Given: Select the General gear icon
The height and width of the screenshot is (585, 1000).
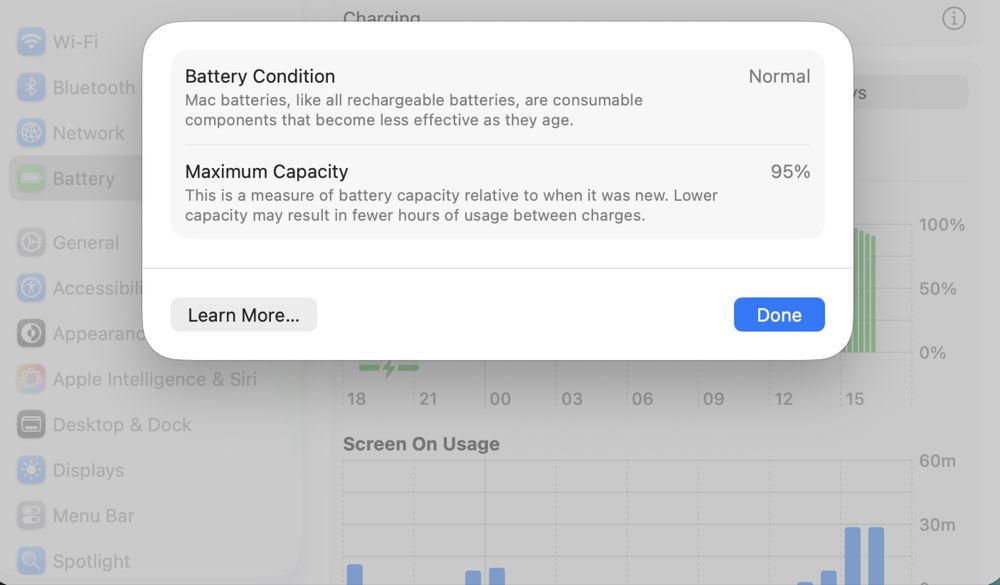Looking at the screenshot, I should click(x=31, y=242).
